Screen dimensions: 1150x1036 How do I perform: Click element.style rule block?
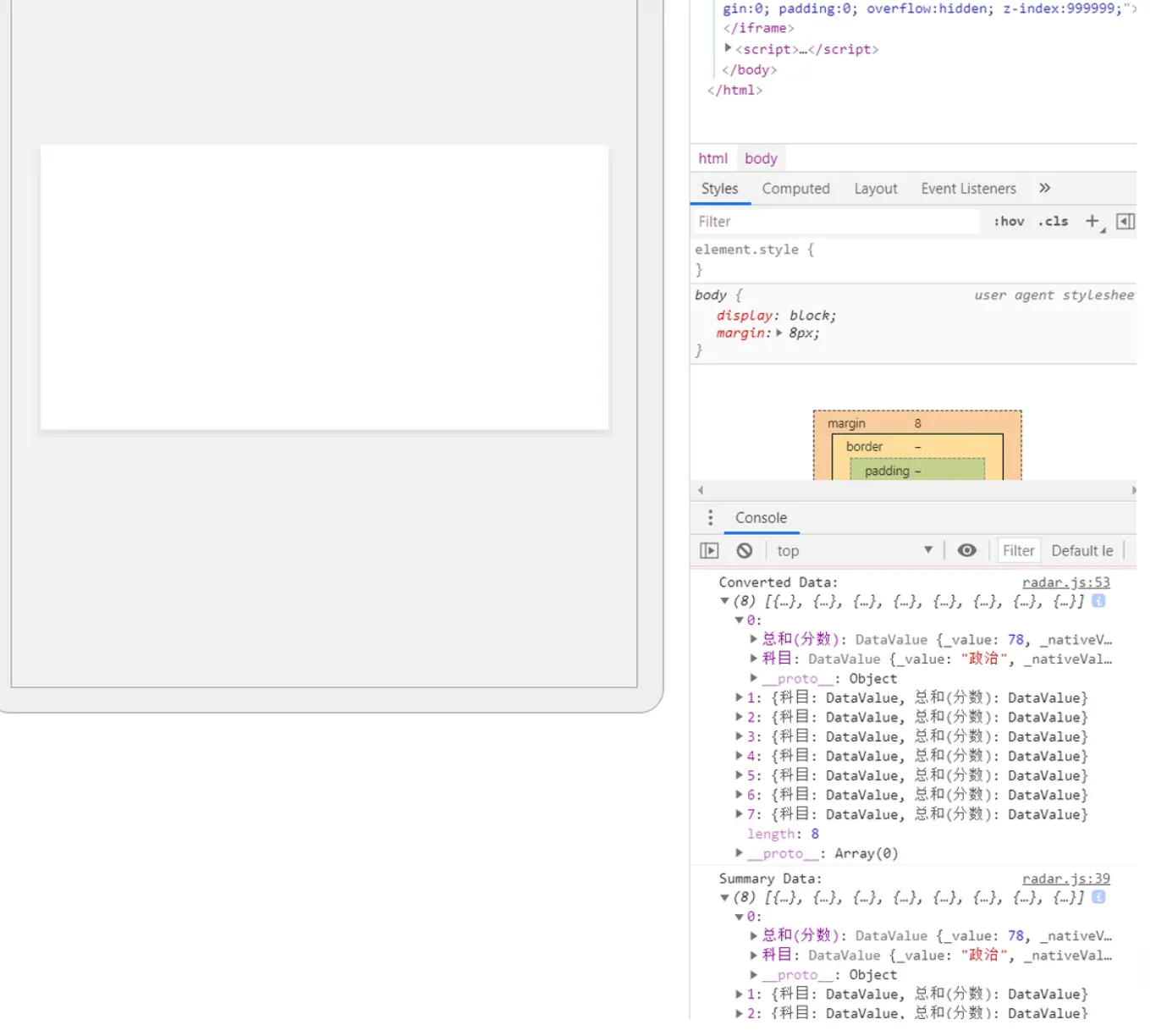pyautogui.click(x=912, y=259)
